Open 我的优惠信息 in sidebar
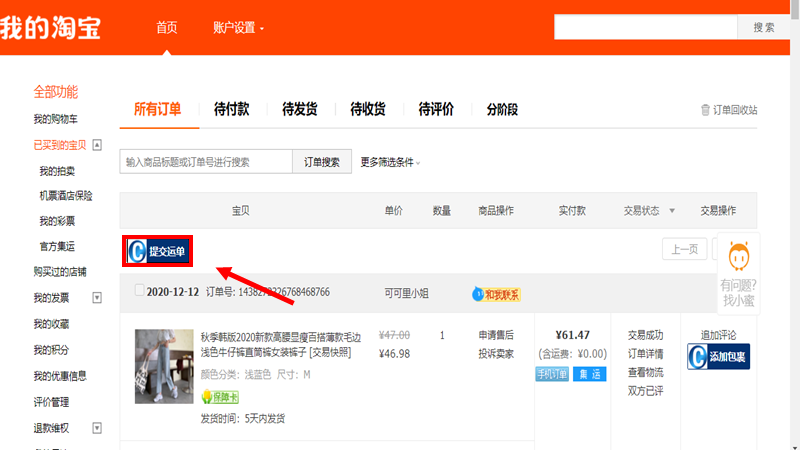The width and height of the screenshot is (800, 450). click(x=60, y=376)
